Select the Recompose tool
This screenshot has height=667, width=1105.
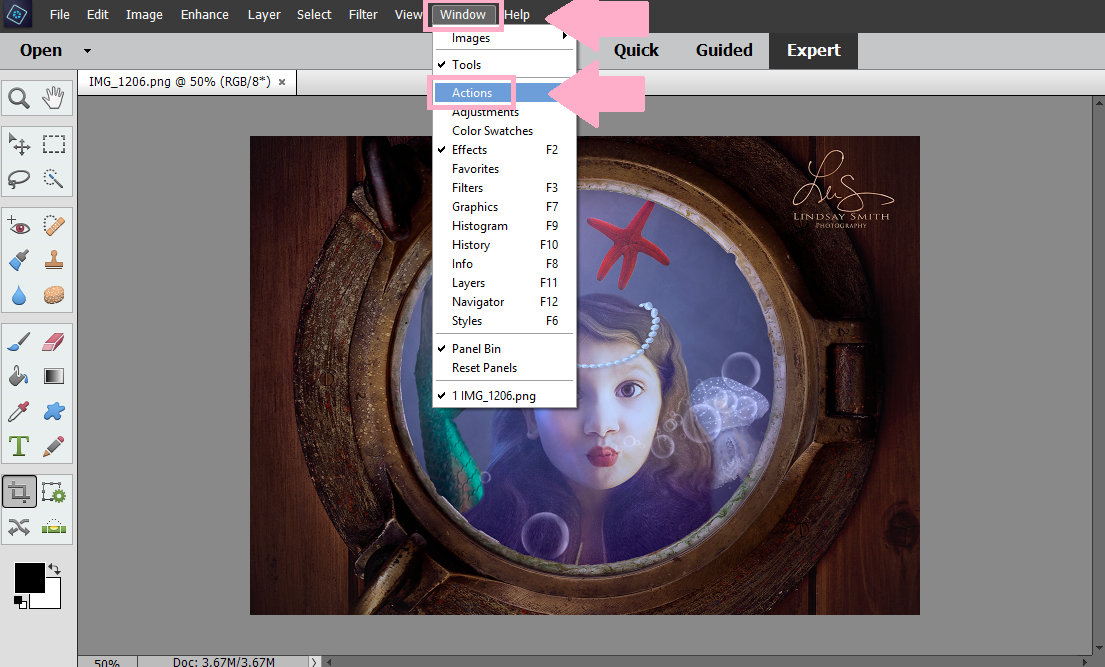(x=54, y=492)
